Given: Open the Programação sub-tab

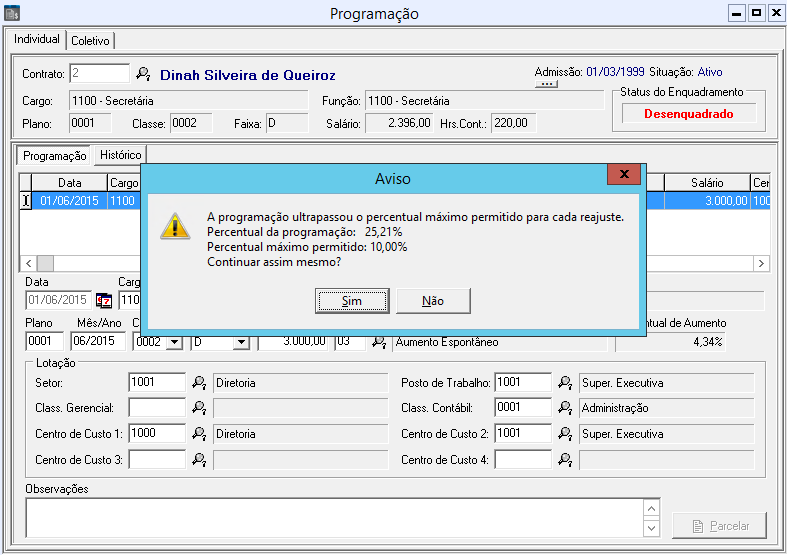Looking at the screenshot, I should (x=54, y=156).
